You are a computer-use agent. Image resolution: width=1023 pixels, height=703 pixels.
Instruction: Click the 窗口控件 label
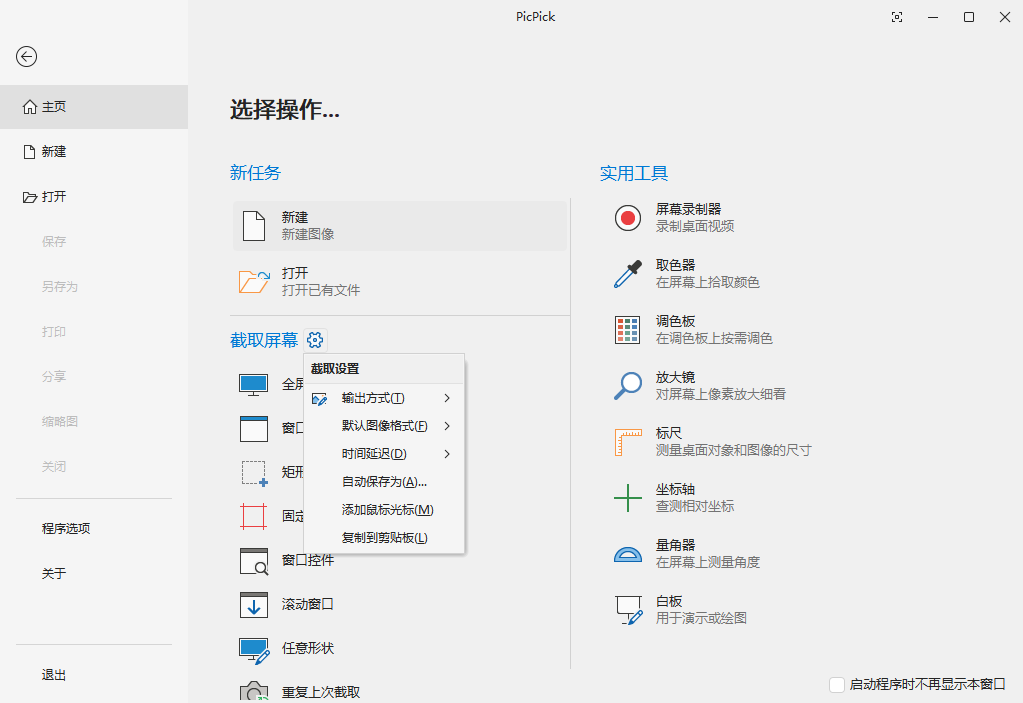[307, 560]
